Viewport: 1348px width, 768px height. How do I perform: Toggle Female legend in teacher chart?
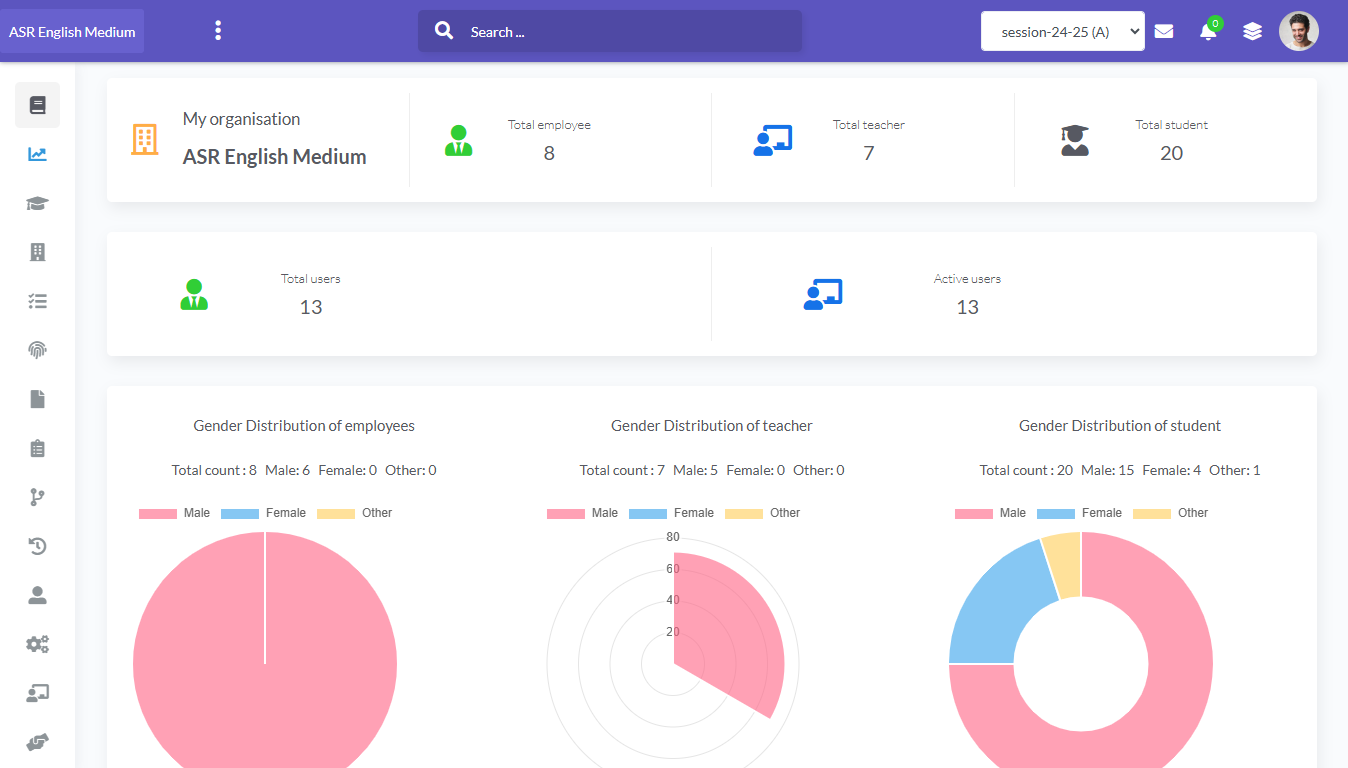[671, 513]
